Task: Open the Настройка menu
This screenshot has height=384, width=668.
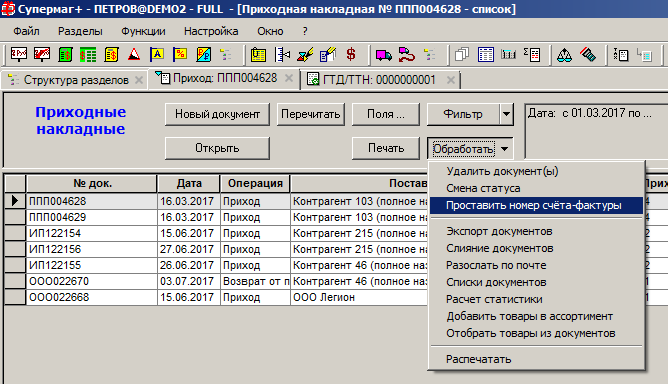Action: coord(211,31)
